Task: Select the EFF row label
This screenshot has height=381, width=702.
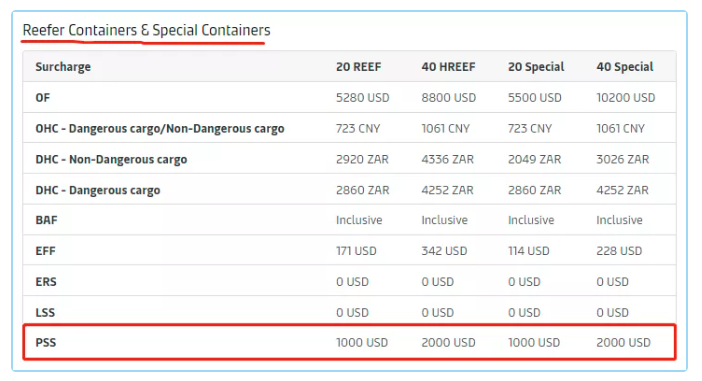Action: click(45, 251)
